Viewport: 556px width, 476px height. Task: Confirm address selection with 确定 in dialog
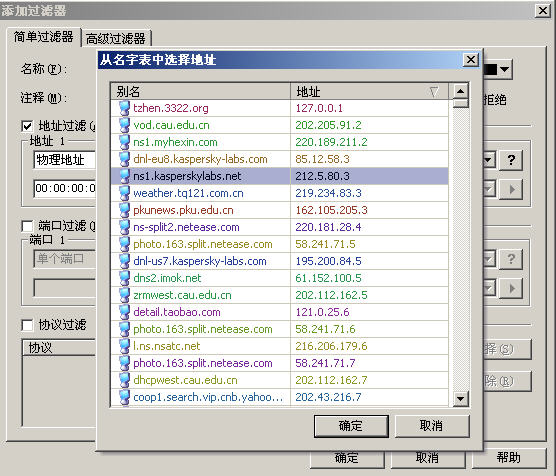[x=351, y=426]
